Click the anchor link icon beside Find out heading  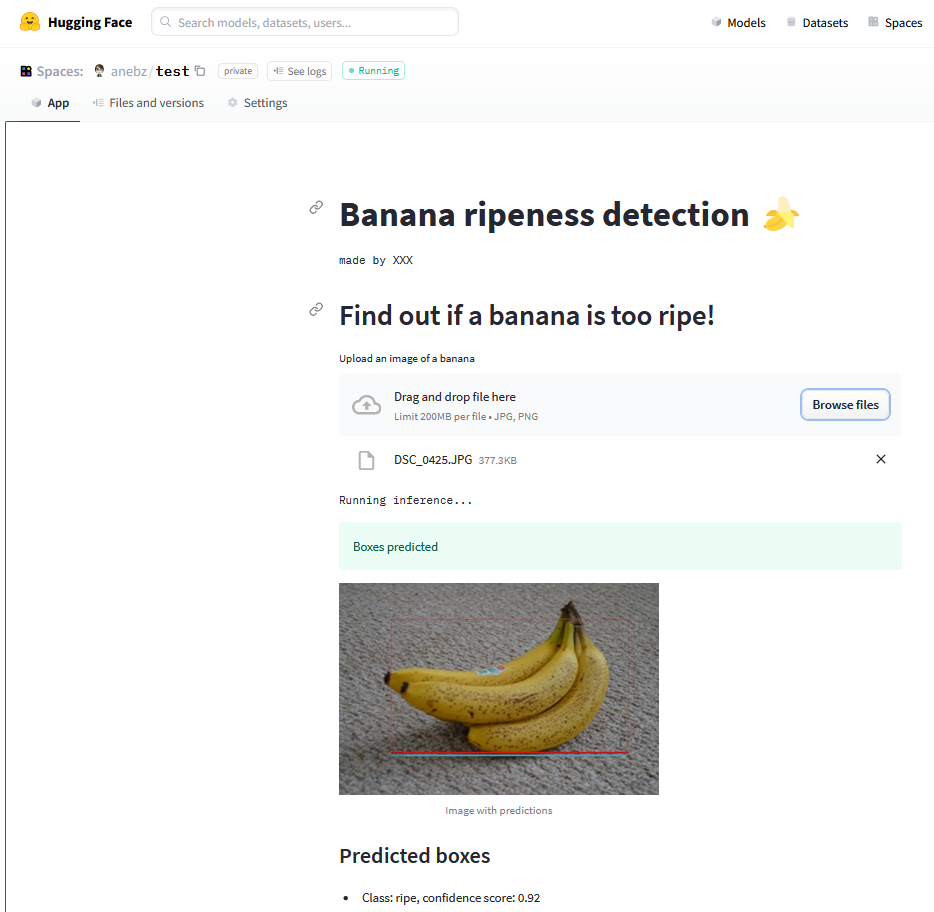[x=316, y=309]
